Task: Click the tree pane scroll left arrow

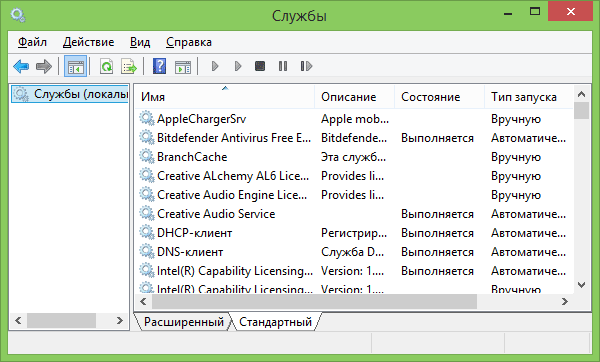Action: [18, 320]
